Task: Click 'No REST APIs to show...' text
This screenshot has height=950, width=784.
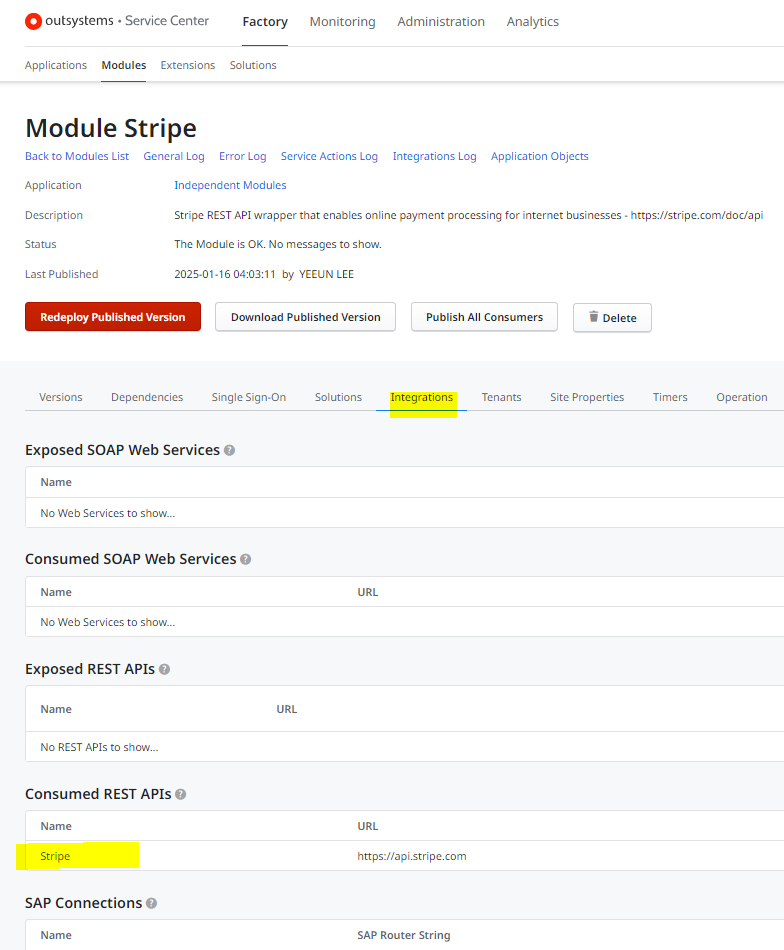Action: click(99, 748)
